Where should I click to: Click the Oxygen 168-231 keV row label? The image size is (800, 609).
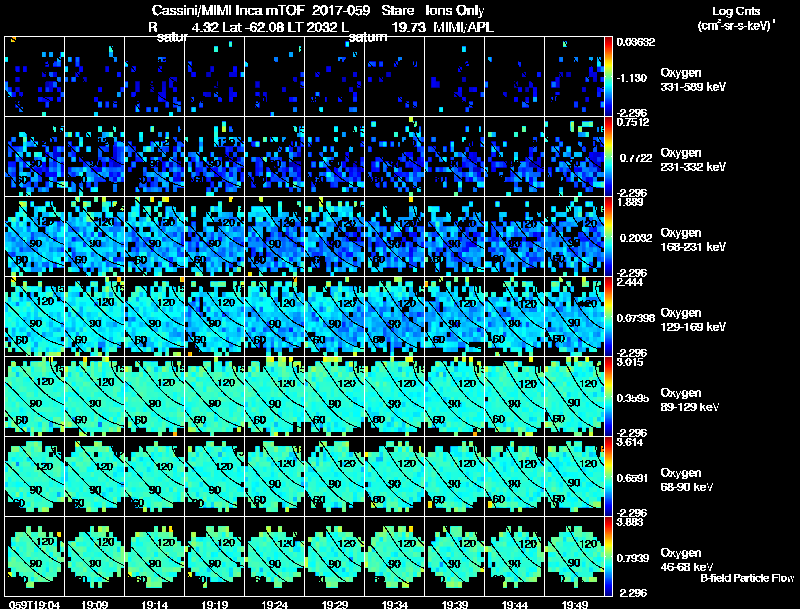pyautogui.click(x=692, y=239)
